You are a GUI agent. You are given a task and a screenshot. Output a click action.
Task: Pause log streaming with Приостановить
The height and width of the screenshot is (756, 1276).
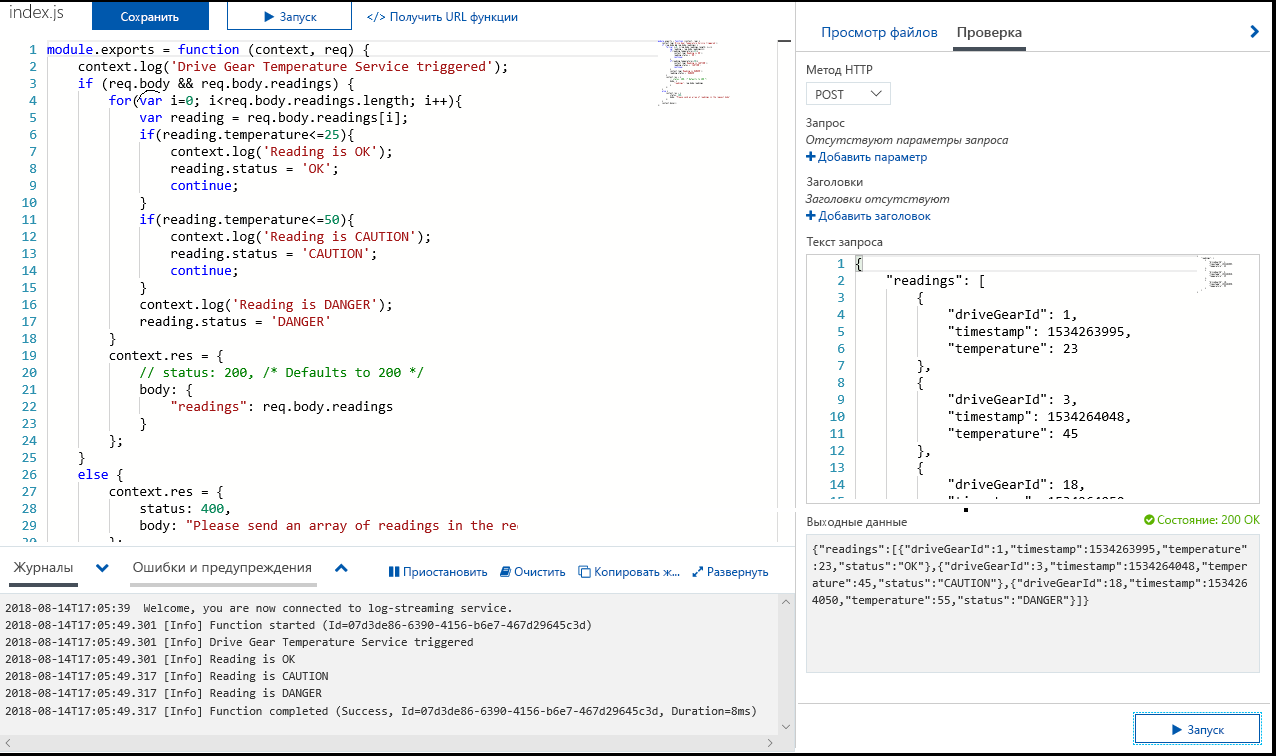coord(438,572)
